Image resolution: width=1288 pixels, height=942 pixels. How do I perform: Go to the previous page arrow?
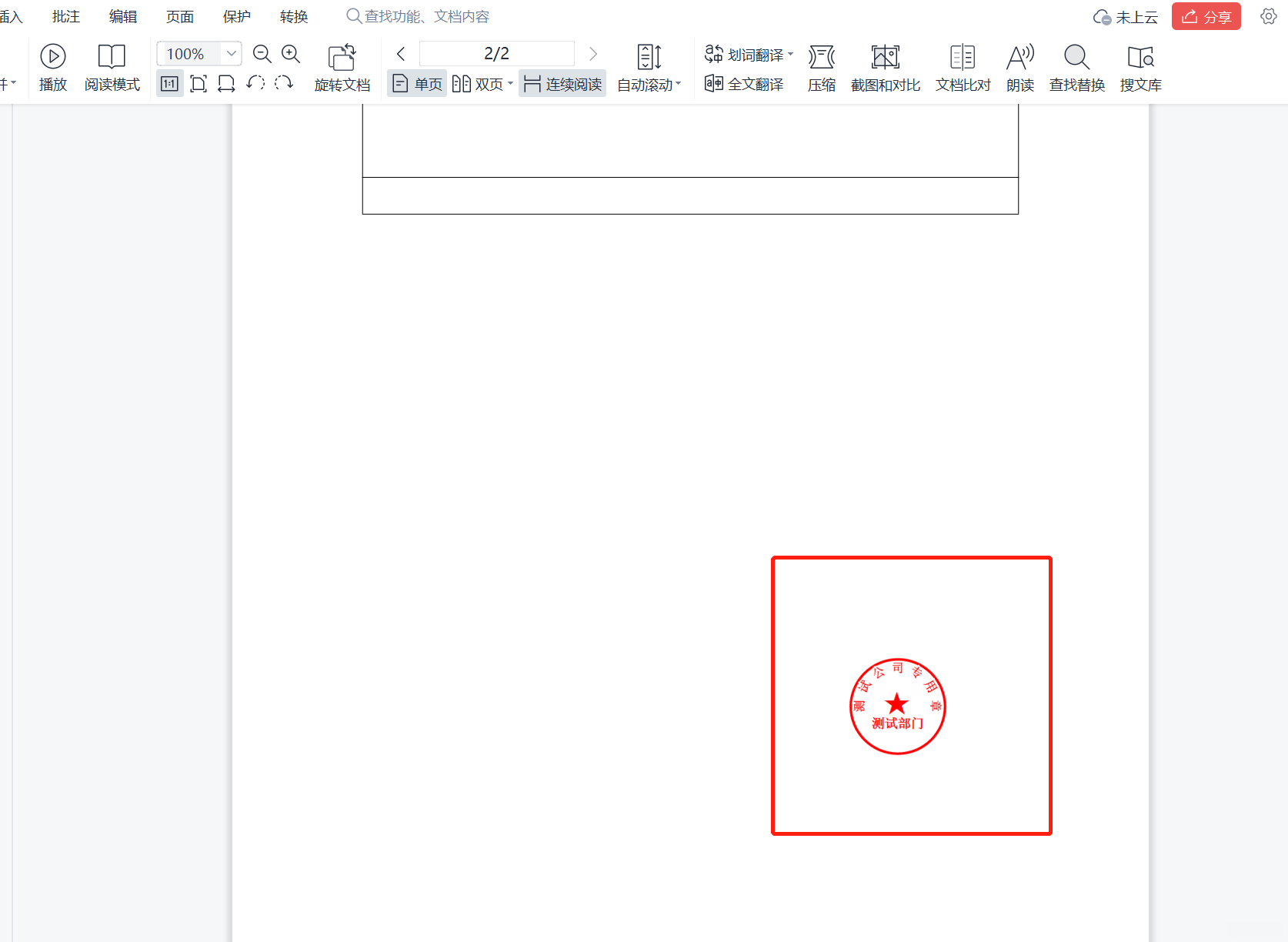[x=401, y=54]
